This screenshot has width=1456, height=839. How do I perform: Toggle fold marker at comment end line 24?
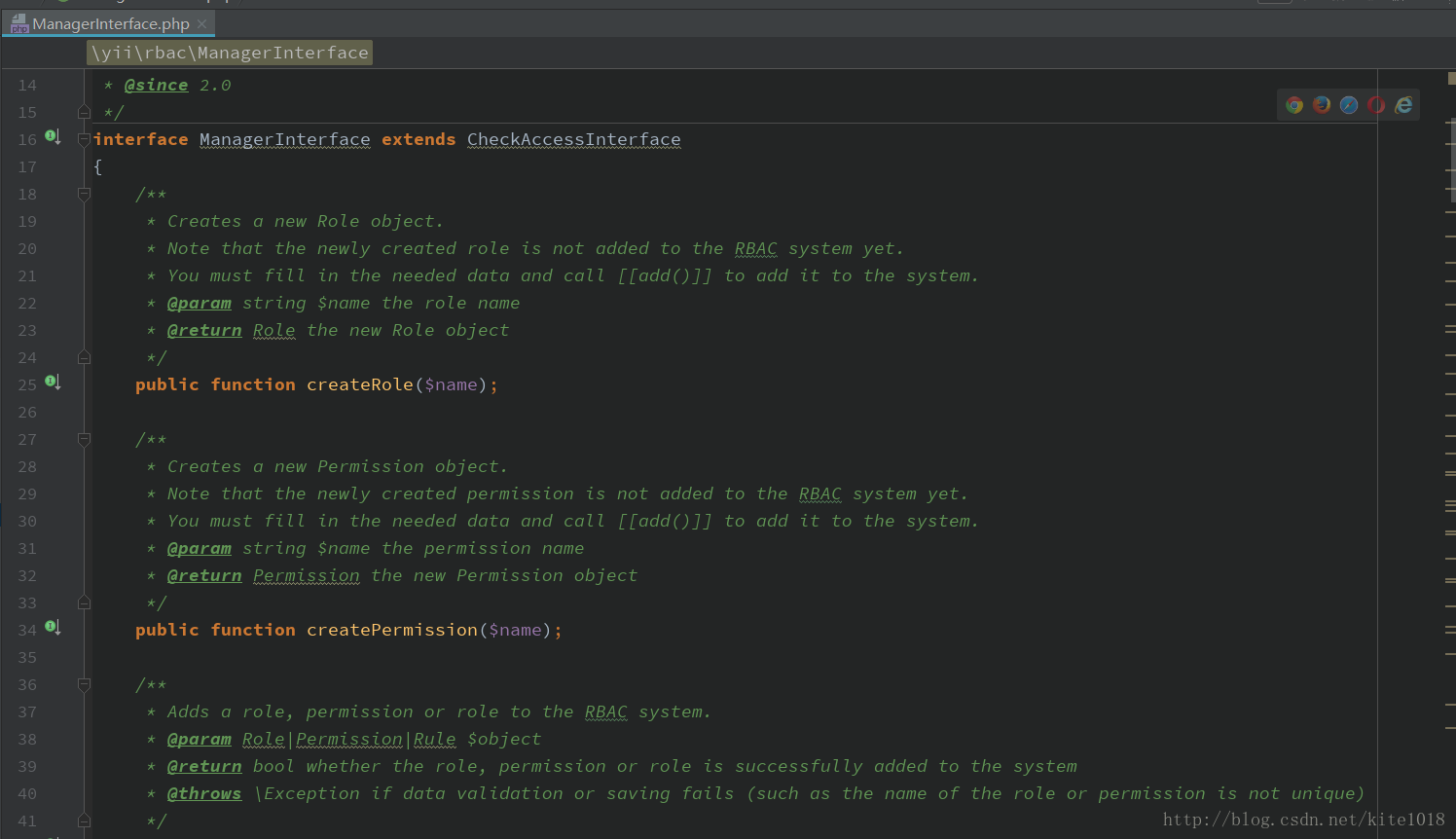tap(85, 358)
